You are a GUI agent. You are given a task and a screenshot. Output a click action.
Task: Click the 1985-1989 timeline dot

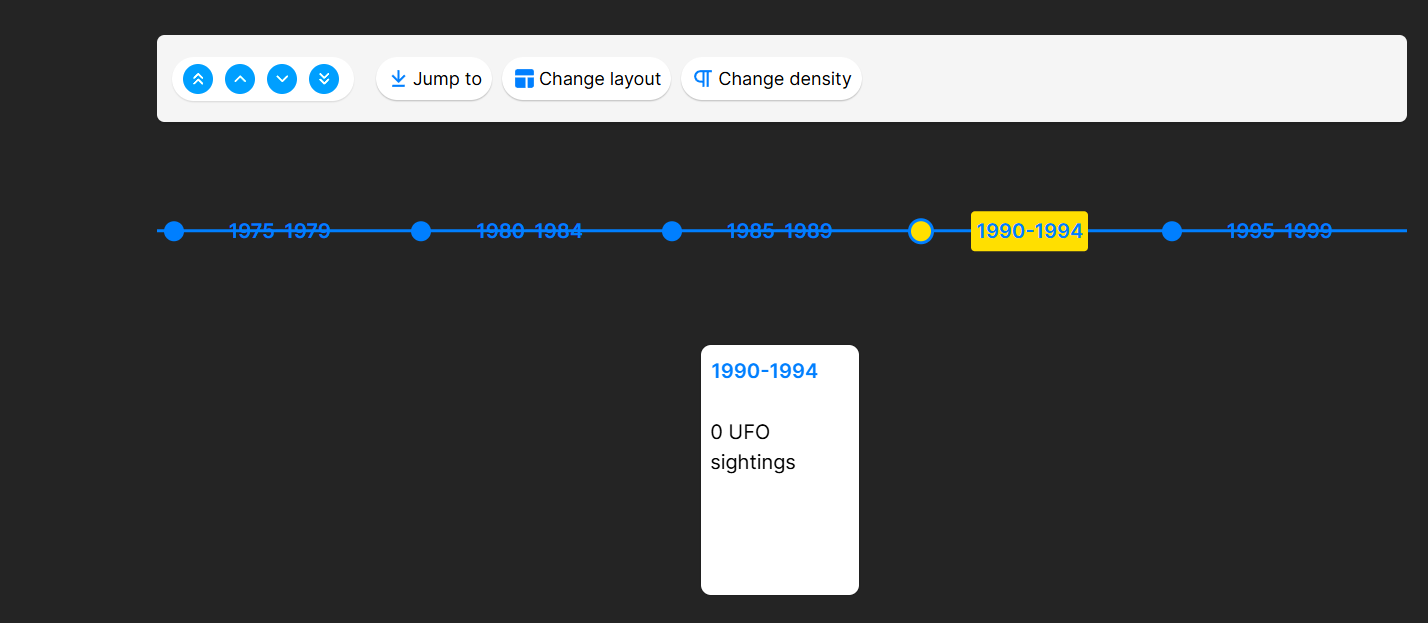click(671, 231)
